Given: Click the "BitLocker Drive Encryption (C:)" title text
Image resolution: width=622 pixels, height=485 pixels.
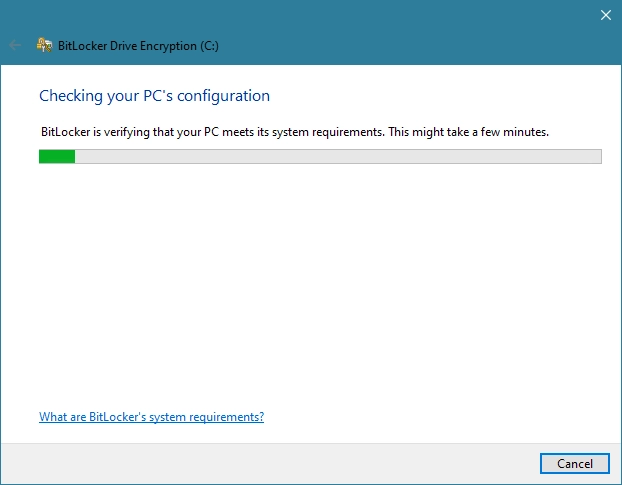Looking at the screenshot, I should pyautogui.click(x=138, y=46).
